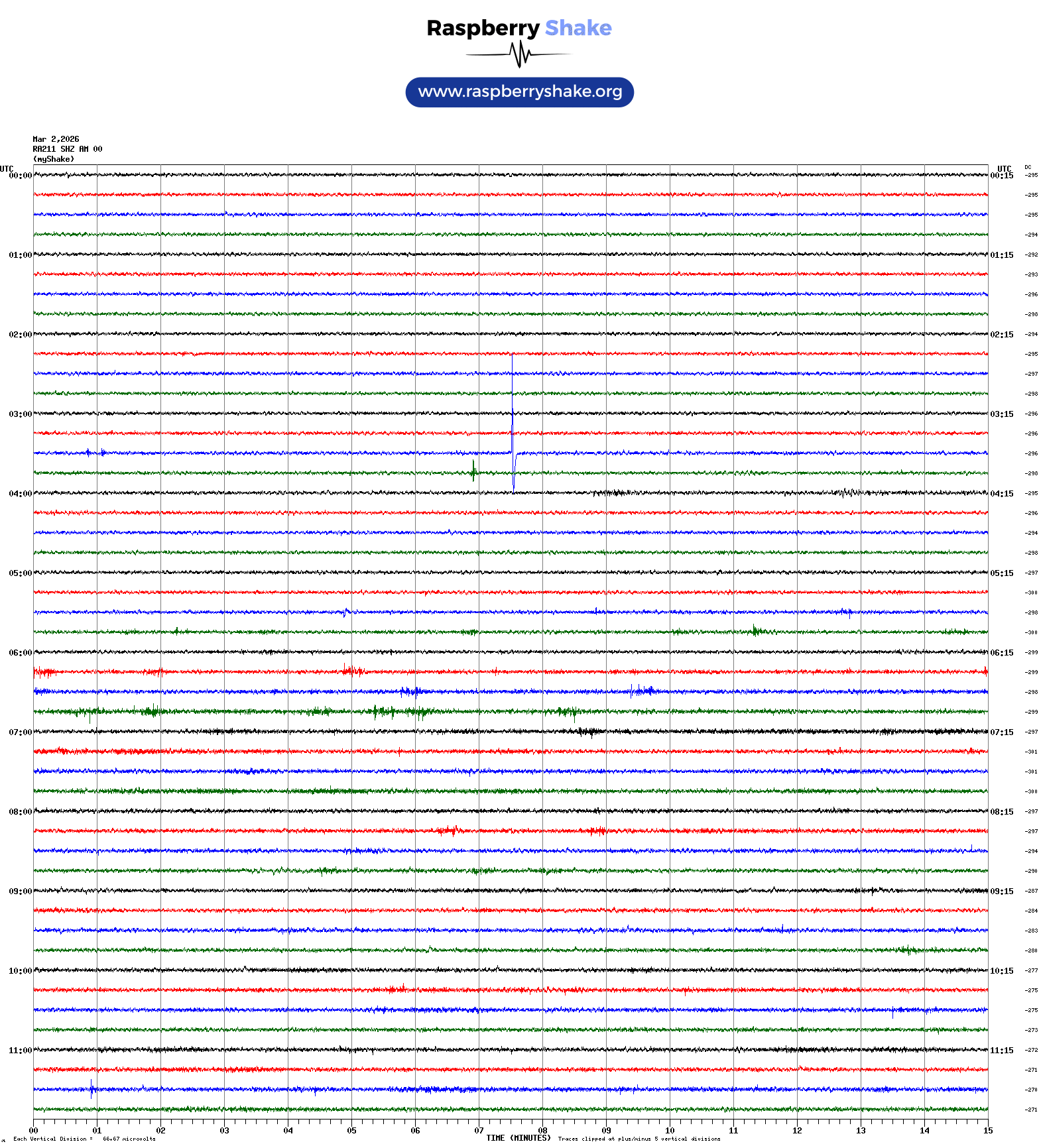Select the 11:00 UTC label on left axis
This screenshot has width=1041, height=1148.
point(20,1051)
